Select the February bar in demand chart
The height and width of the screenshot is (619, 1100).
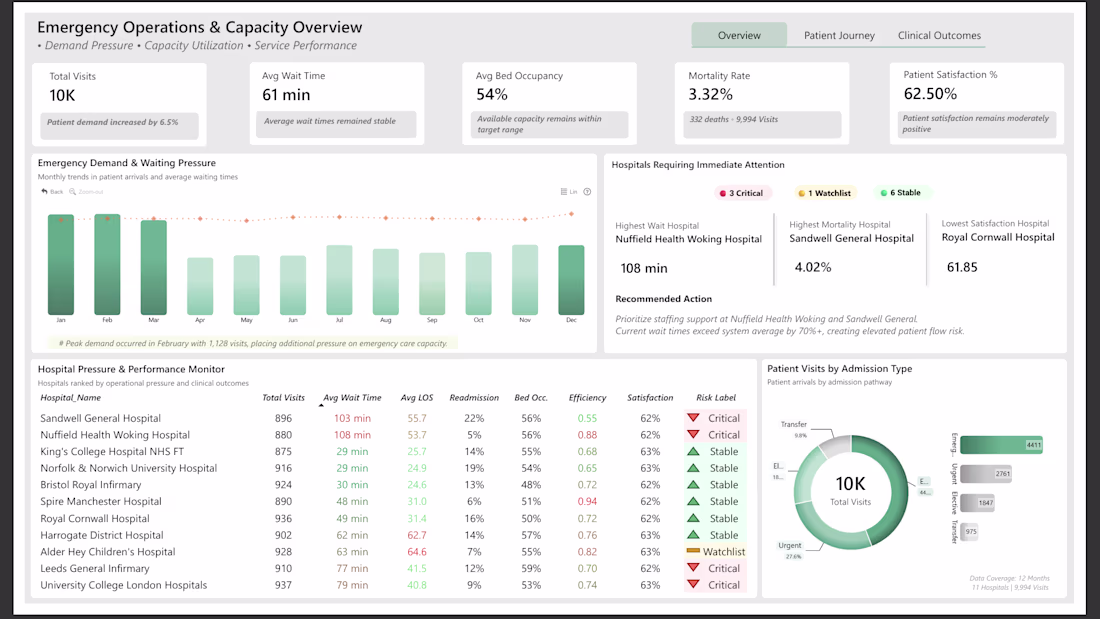(x=107, y=264)
